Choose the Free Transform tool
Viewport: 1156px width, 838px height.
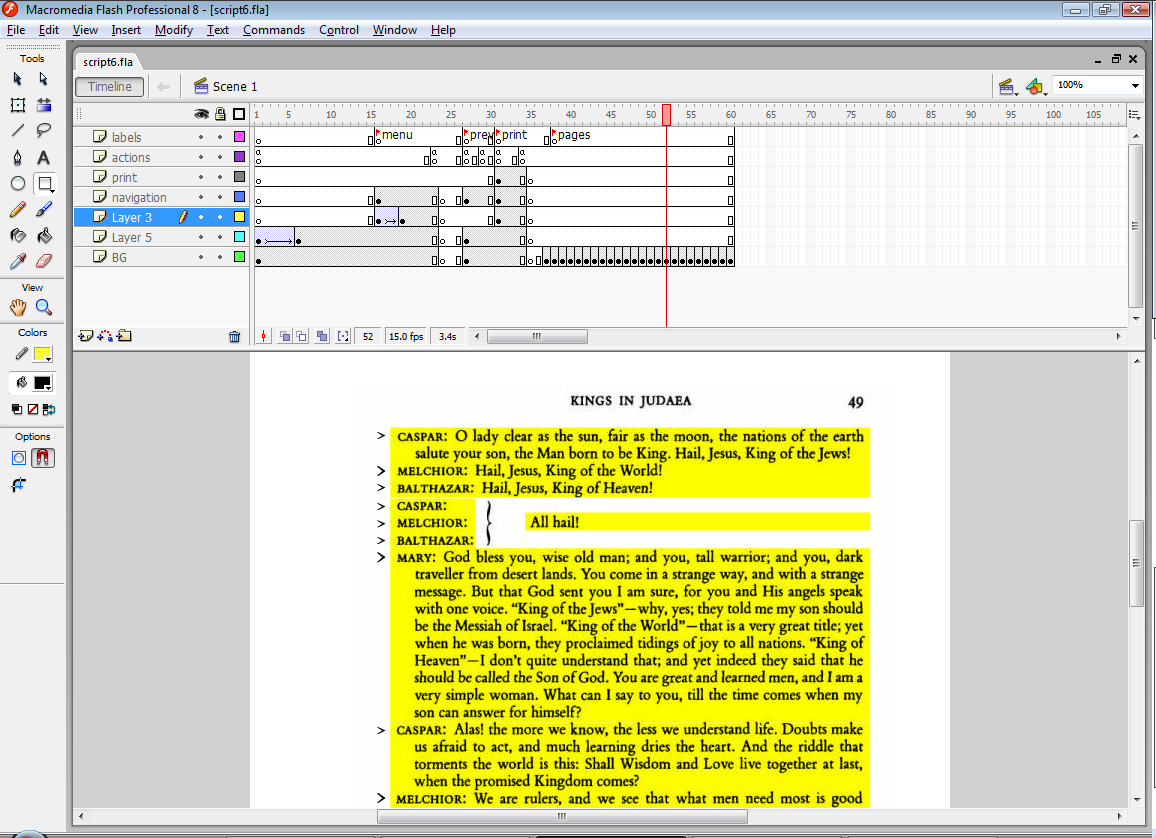pyautogui.click(x=18, y=105)
